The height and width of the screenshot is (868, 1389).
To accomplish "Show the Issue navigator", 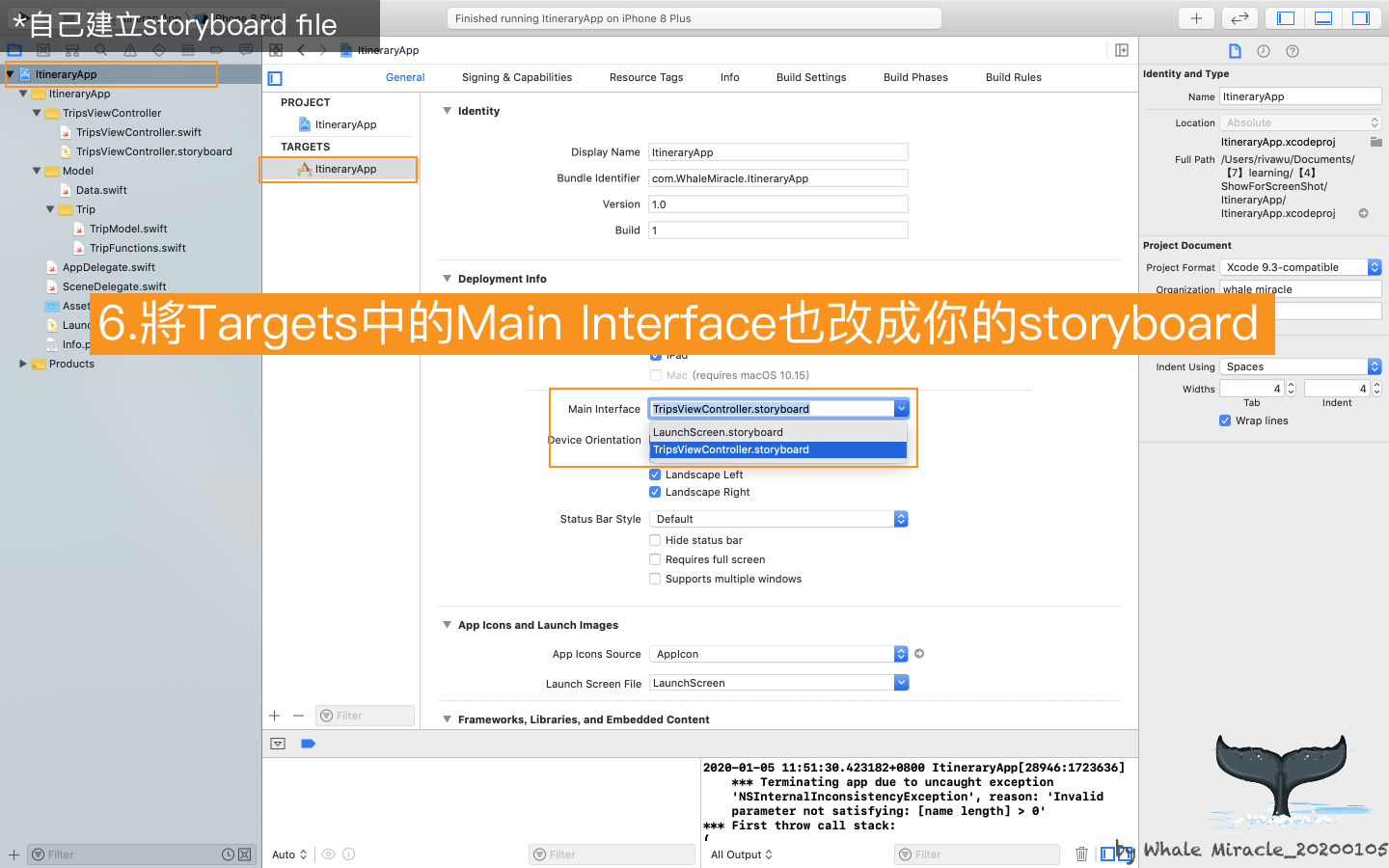I will 130,50.
